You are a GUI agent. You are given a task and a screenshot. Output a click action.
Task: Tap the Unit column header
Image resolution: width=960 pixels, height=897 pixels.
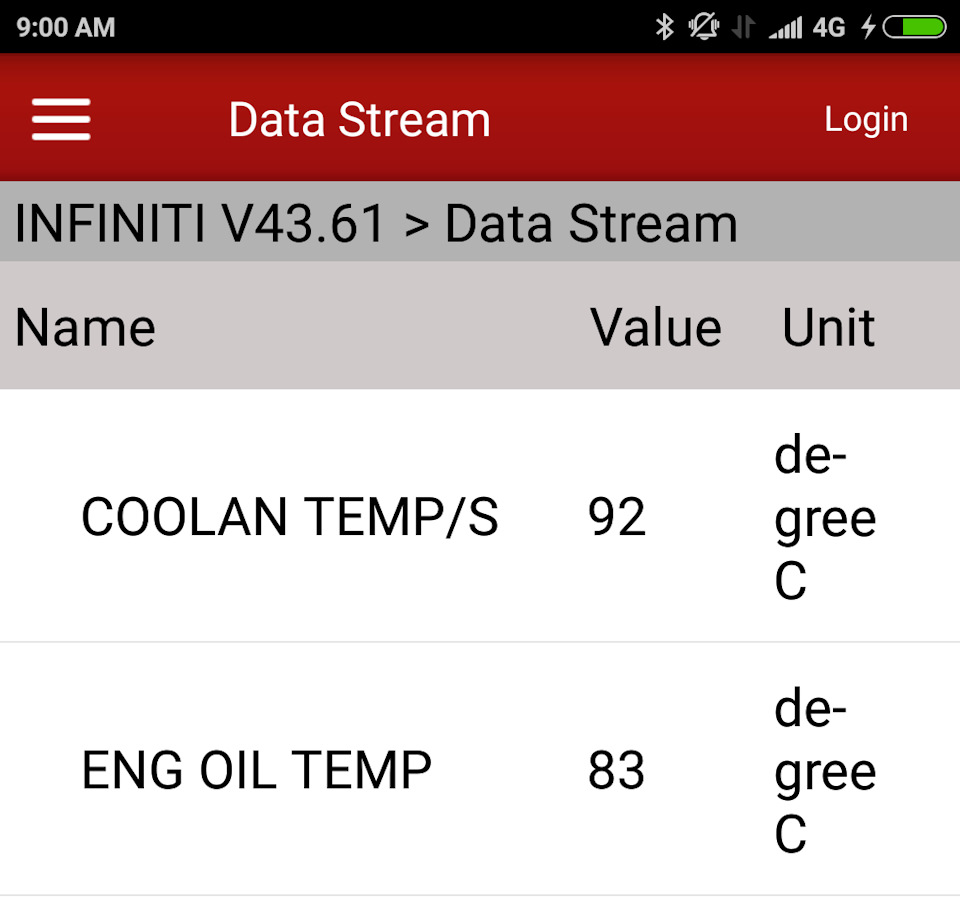[x=829, y=328]
